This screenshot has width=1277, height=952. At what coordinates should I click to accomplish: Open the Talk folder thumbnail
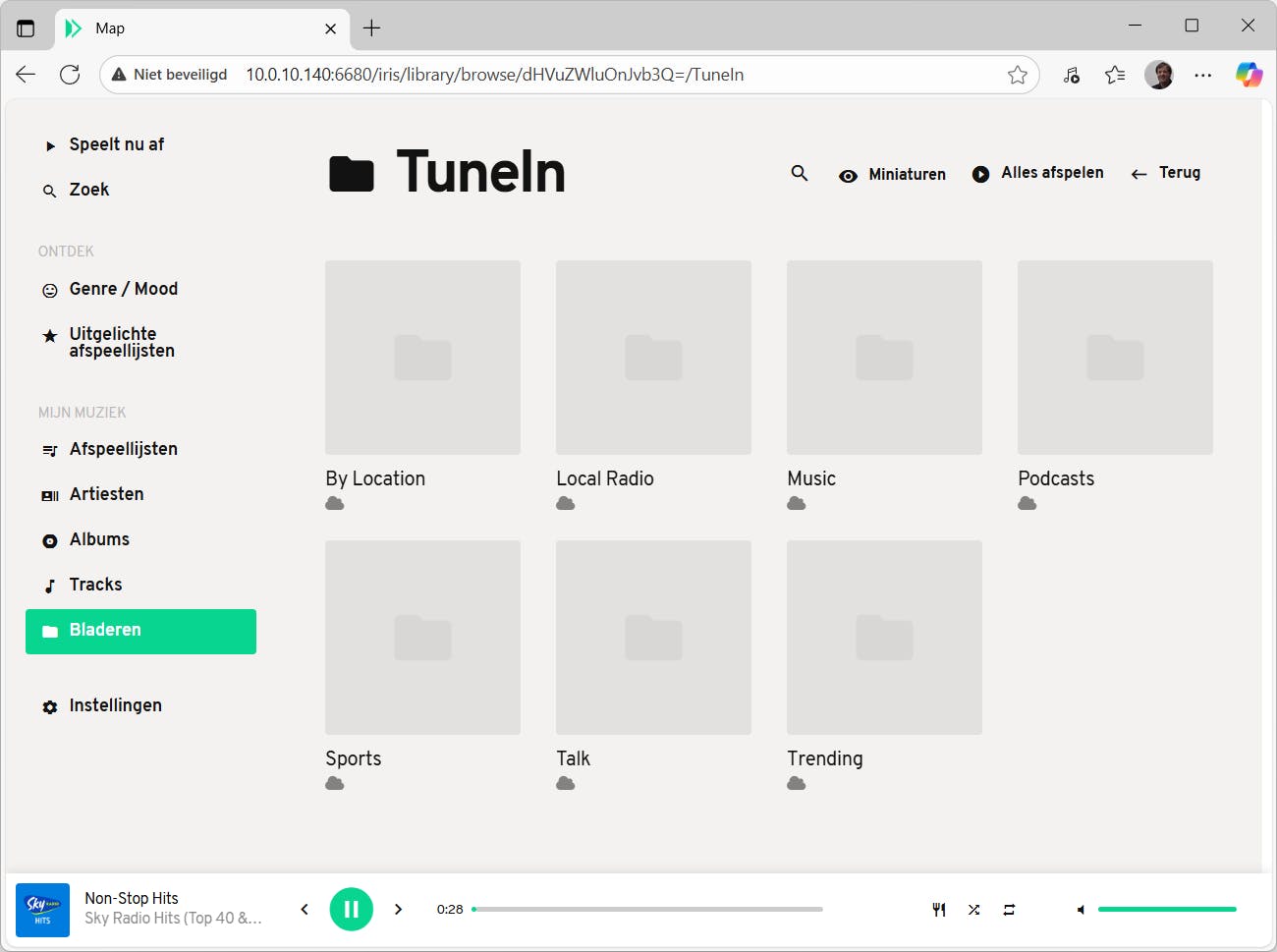click(x=653, y=638)
